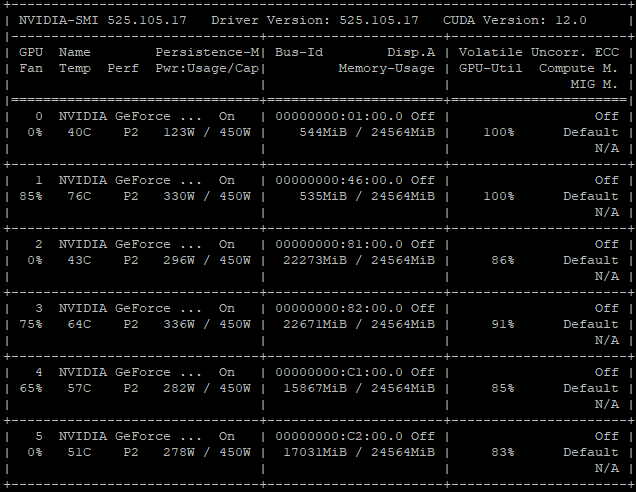Viewport: 636px width, 492px height.
Task: Click the Persistence-M column header
Action: pos(207,52)
